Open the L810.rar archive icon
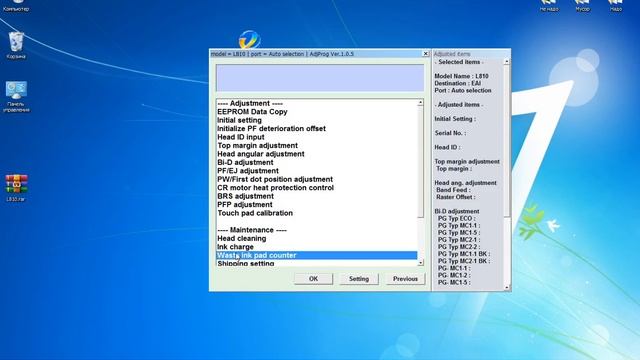This screenshot has height=360, width=640. pos(16,188)
